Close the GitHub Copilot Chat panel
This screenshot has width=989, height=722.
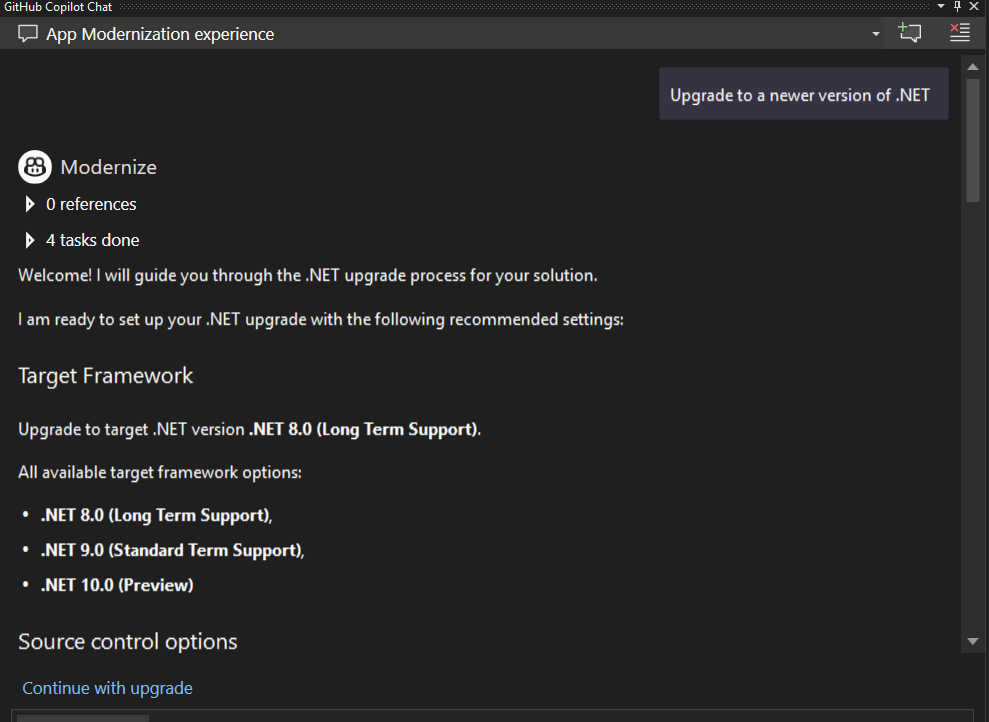pos(974,6)
